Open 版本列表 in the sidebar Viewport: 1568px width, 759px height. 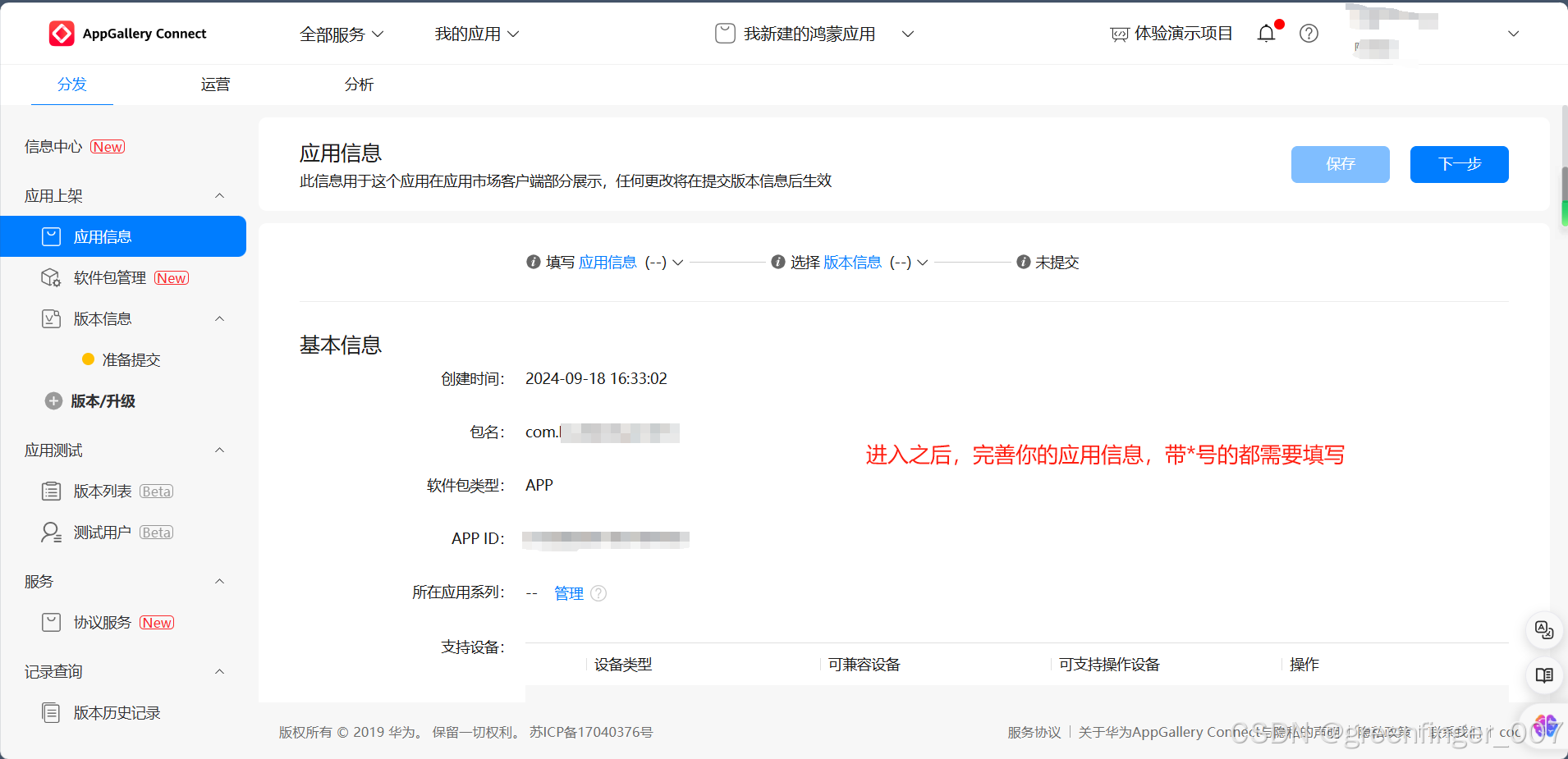tap(103, 491)
